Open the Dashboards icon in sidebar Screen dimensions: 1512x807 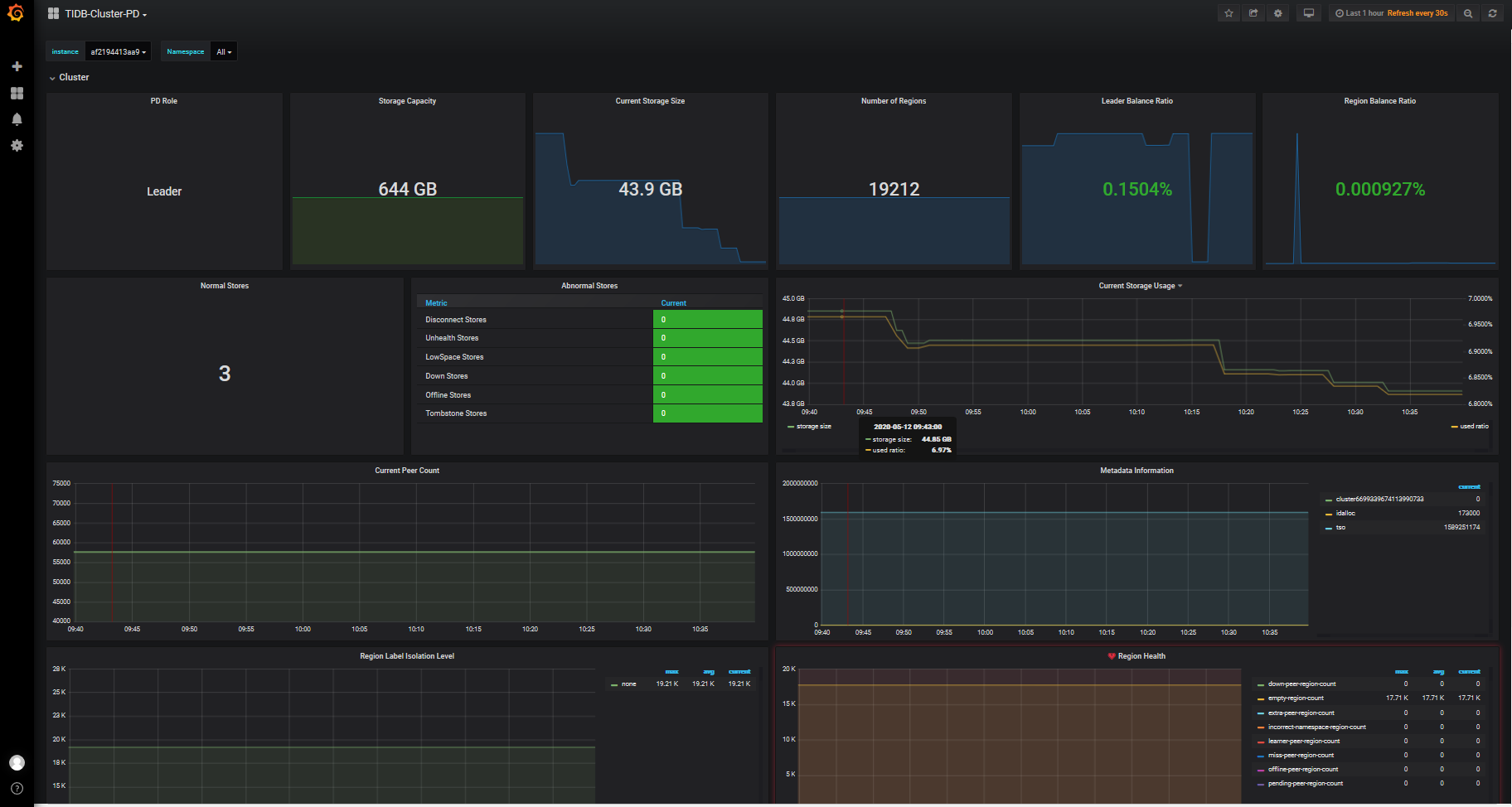17,94
